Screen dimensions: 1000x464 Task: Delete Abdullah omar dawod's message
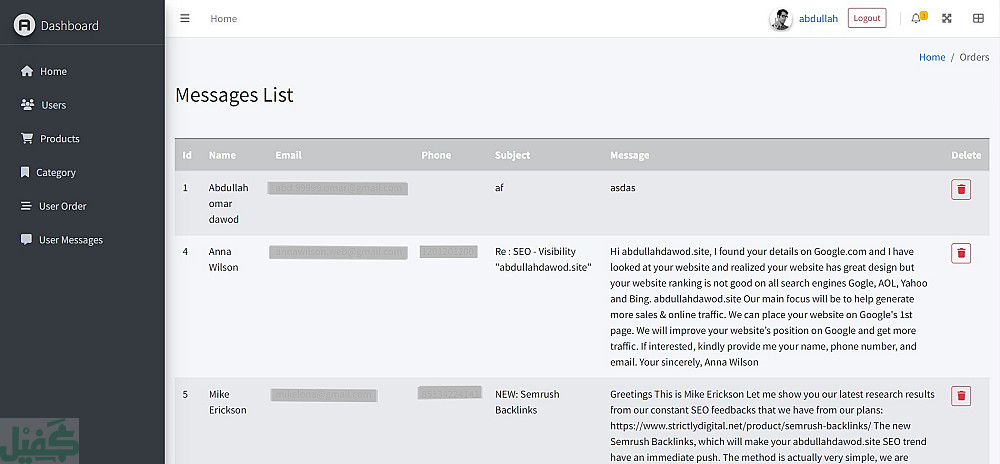[961, 189]
